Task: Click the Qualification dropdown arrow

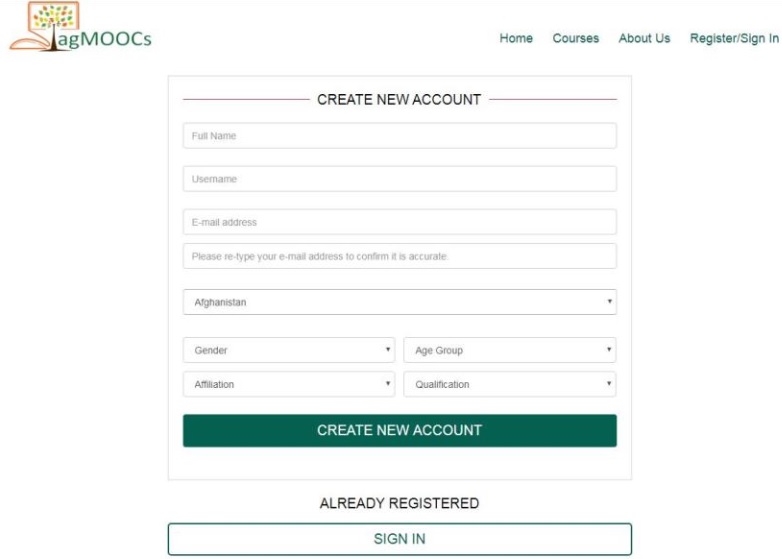Action: tap(608, 384)
